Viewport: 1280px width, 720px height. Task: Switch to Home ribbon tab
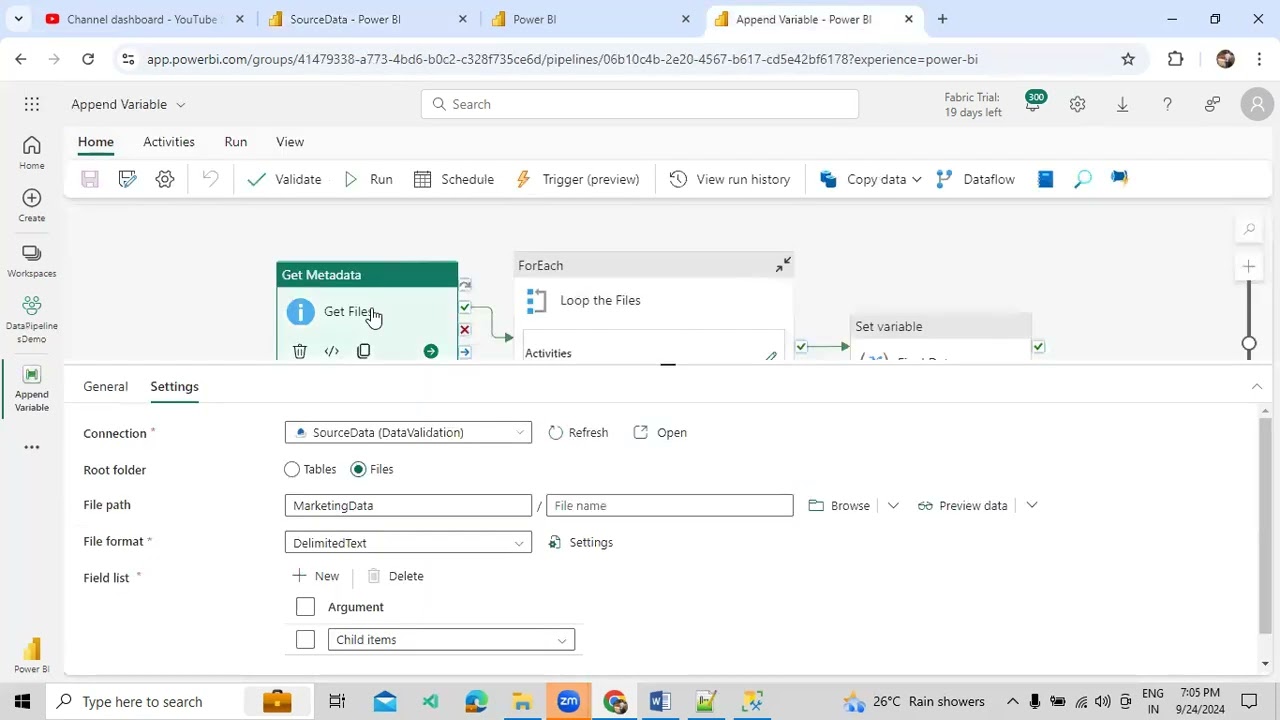pos(96,142)
